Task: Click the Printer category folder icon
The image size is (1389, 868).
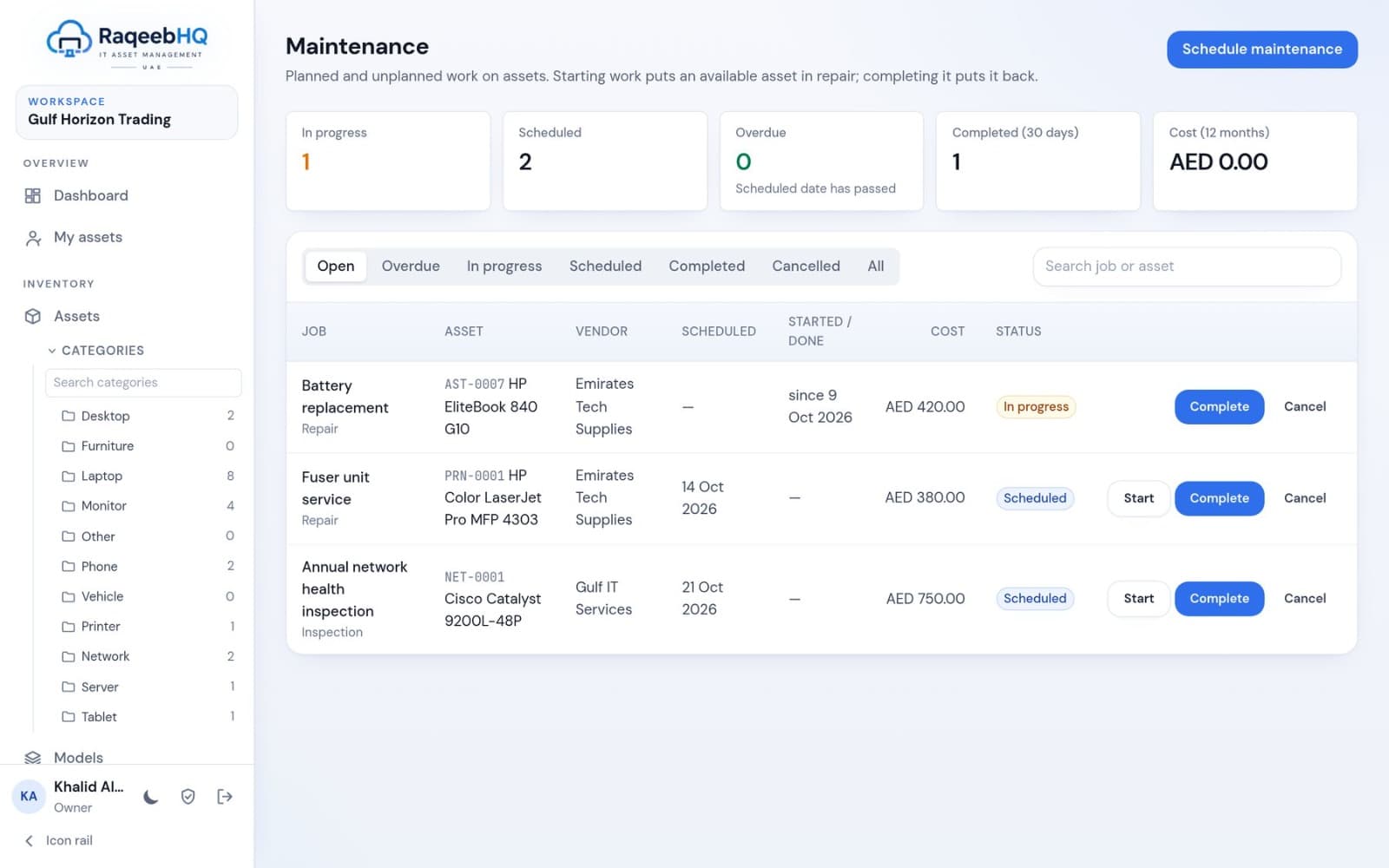Action: click(68, 627)
